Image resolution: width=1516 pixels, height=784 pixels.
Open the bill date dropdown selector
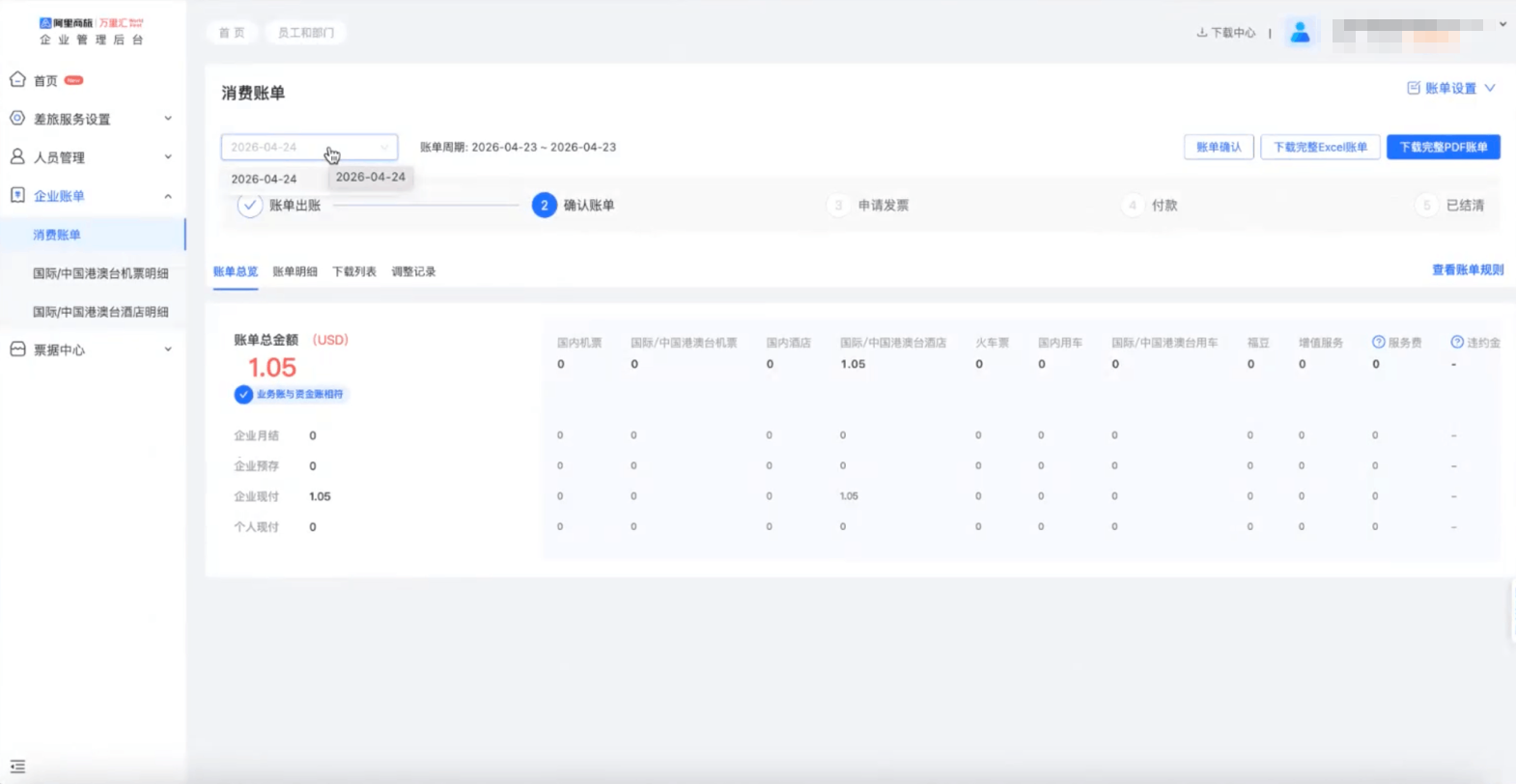309,147
